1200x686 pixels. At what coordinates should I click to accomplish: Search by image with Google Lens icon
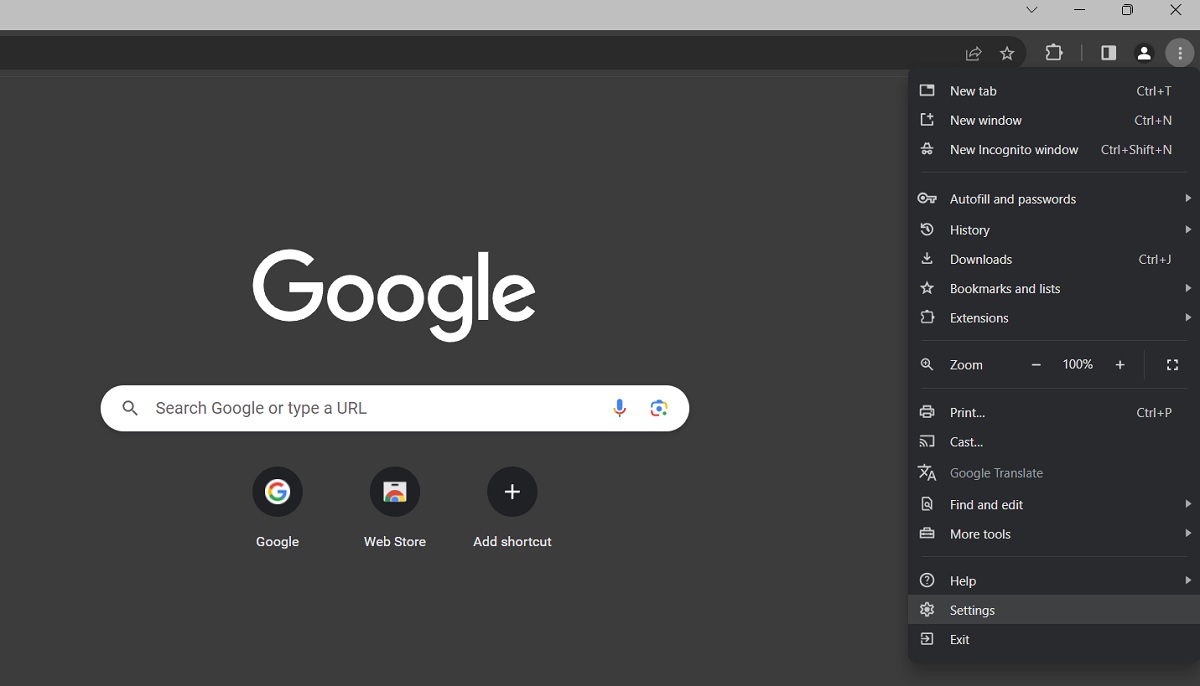pos(658,408)
